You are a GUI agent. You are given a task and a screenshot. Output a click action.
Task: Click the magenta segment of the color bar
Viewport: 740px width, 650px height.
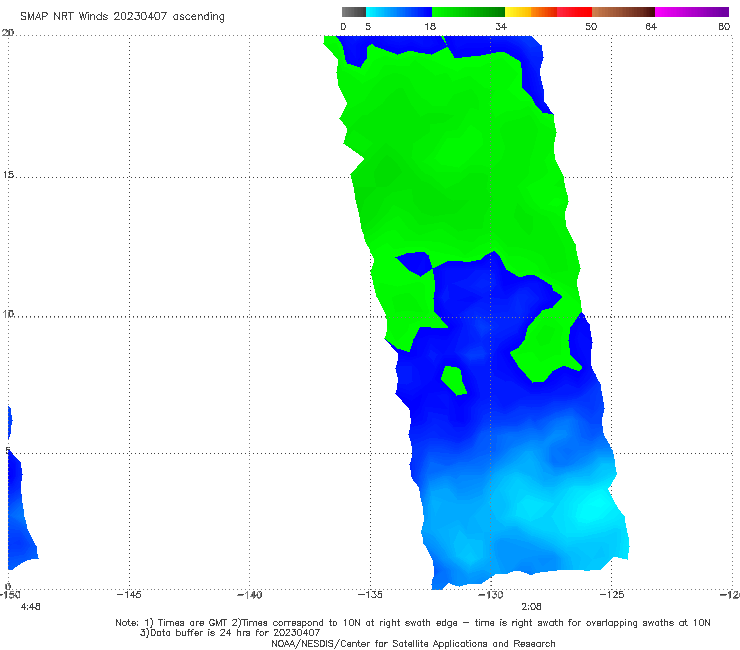692,12
